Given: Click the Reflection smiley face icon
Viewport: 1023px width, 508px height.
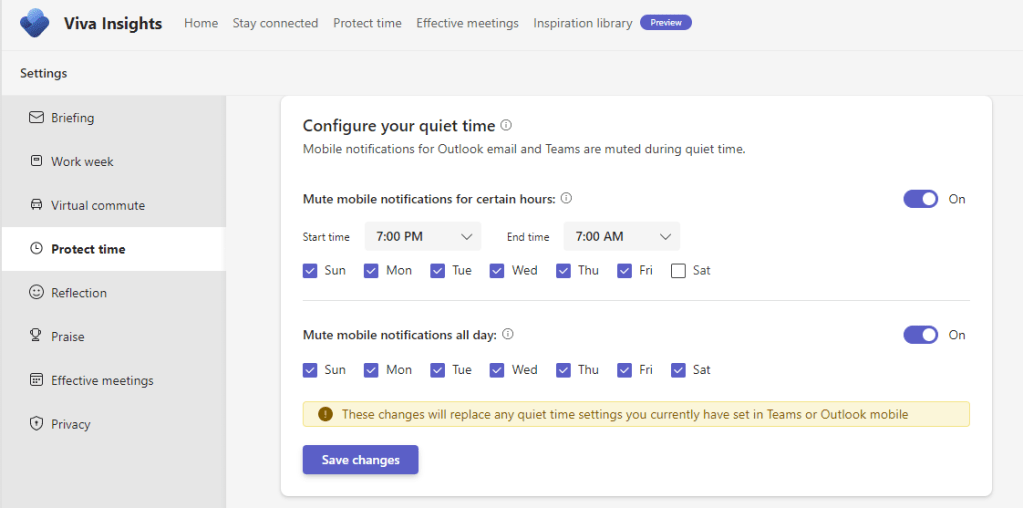Looking at the screenshot, I should (36, 293).
